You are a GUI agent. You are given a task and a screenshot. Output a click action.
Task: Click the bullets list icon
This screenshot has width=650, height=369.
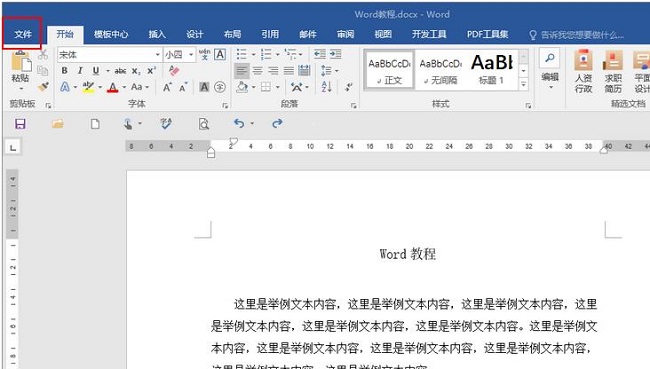[242, 54]
